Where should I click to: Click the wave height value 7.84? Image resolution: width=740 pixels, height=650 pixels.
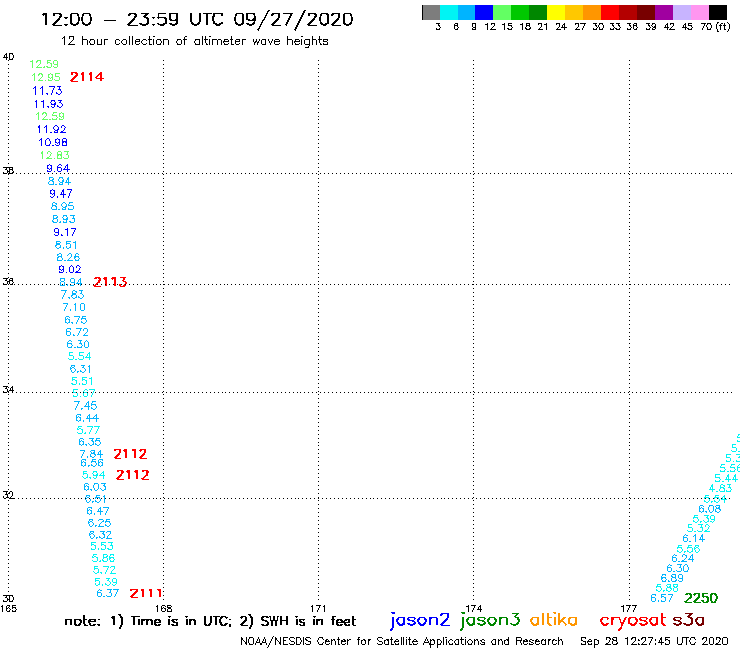91,454
